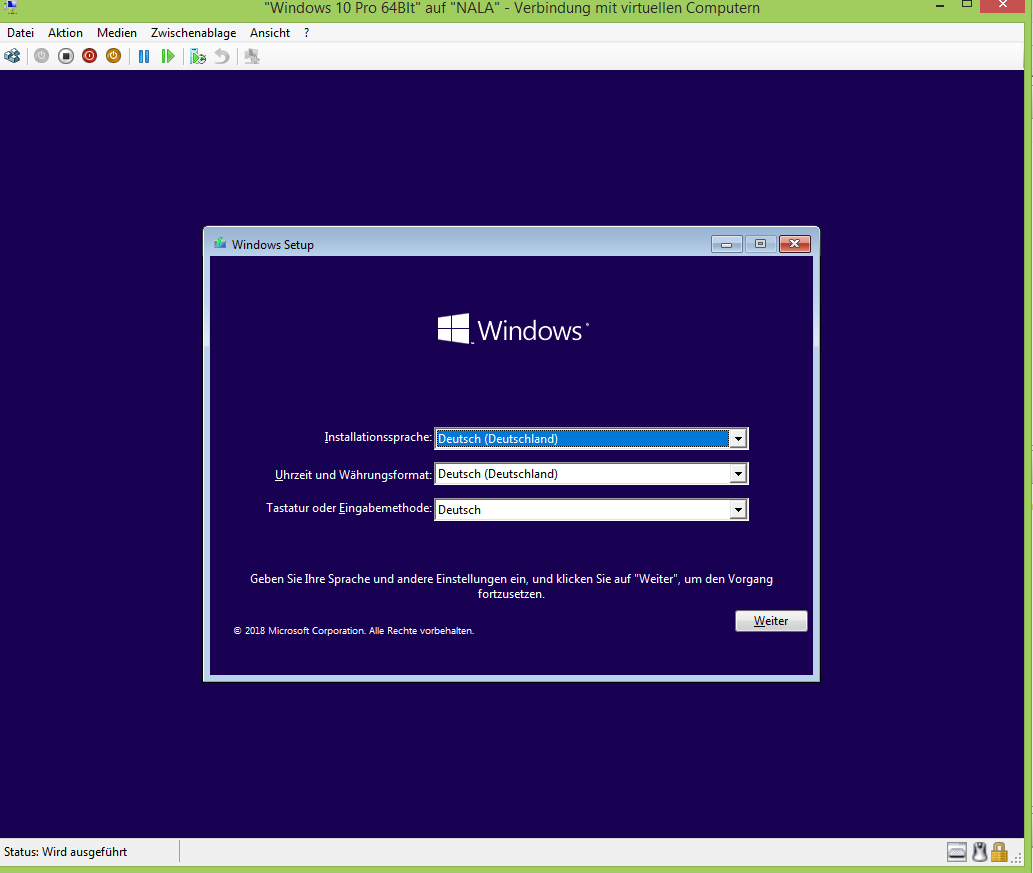Click the Uhrzeit und Währungsformat combo box field
This screenshot has height=873, width=1033.
point(591,474)
